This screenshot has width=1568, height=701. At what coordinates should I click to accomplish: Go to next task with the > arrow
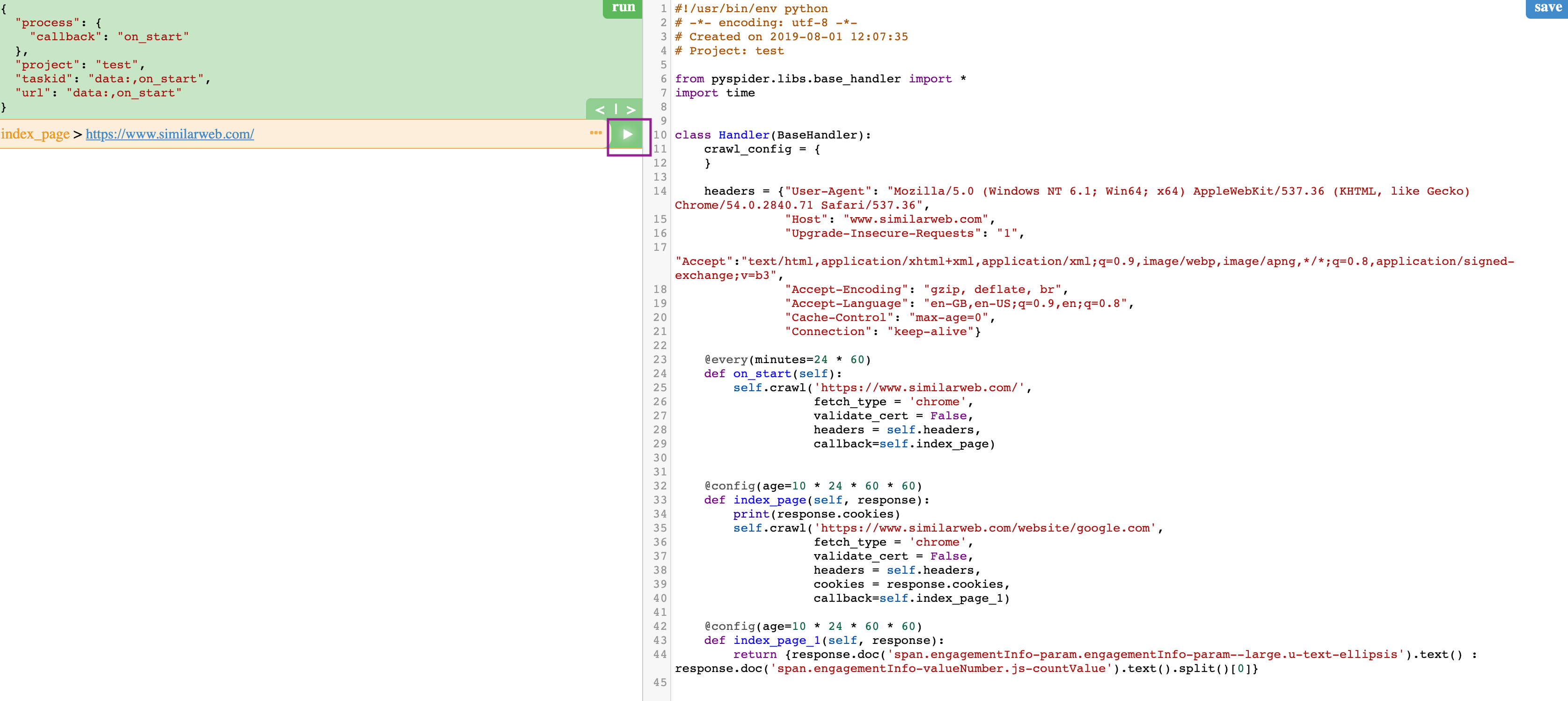(x=630, y=110)
